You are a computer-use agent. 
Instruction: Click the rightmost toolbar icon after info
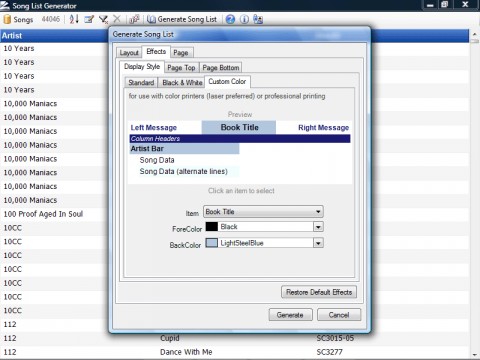pyautogui.click(x=258, y=19)
